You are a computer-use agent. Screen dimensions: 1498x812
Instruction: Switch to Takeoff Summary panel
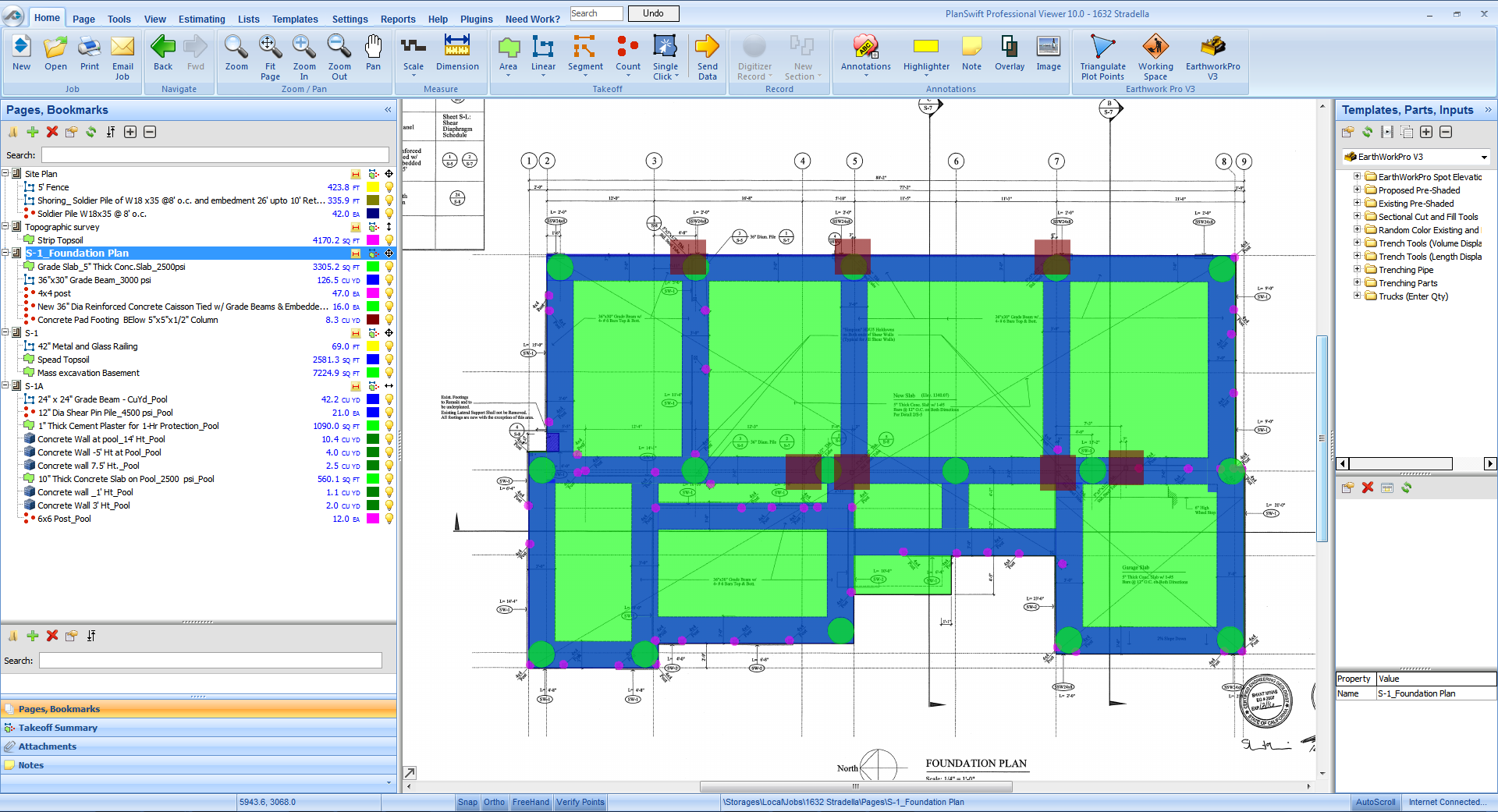[x=198, y=728]
